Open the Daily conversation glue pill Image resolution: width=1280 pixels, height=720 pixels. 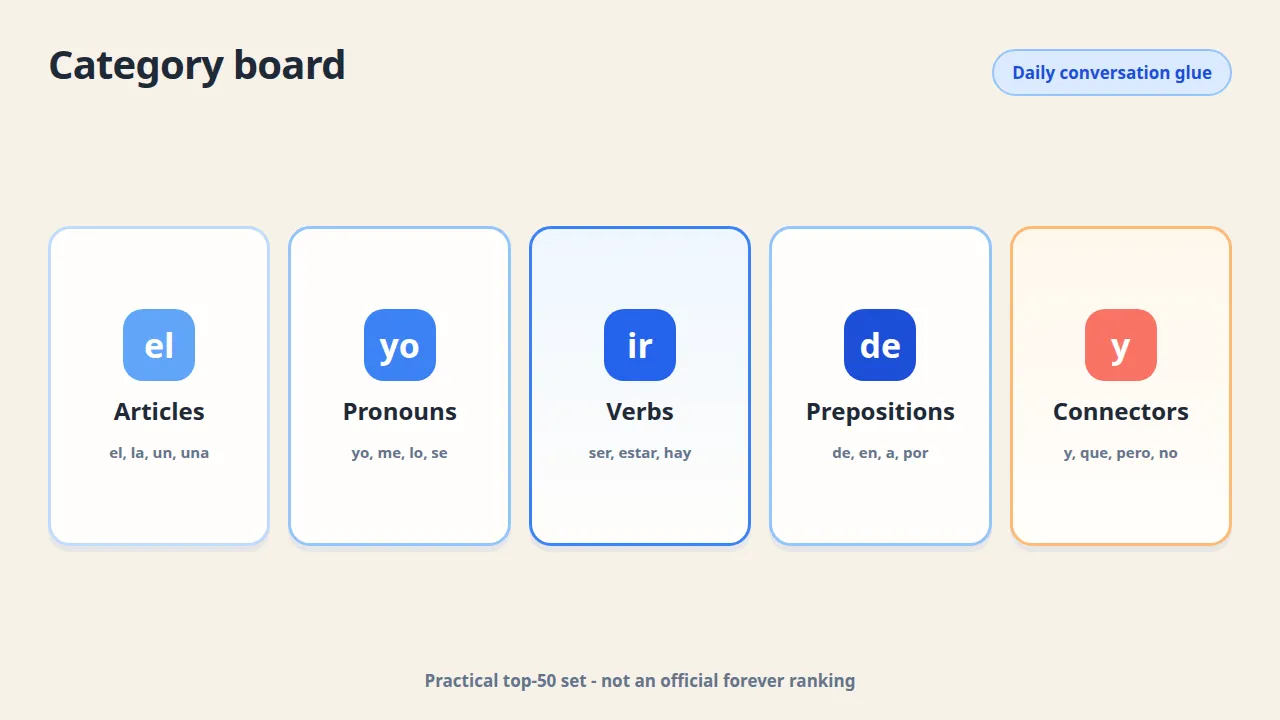(x=1112, y=73)
